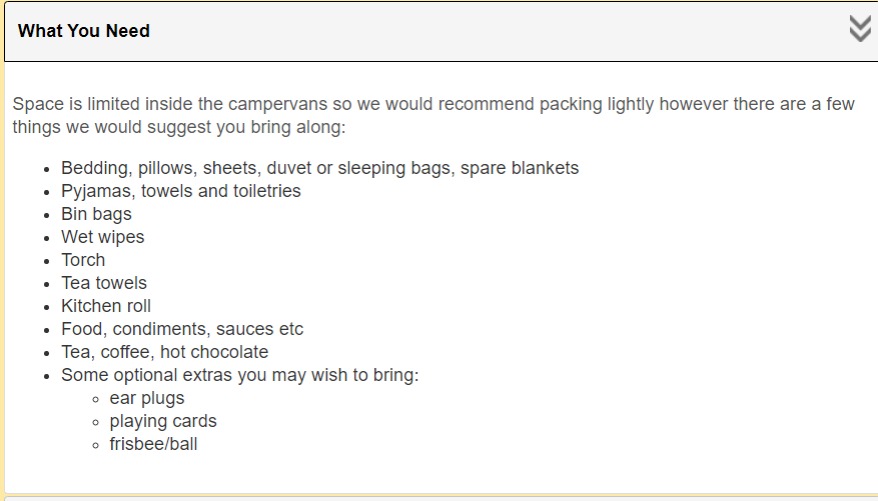This screenshot has width=878, height=501.
Task: Click "Food, condiments, sauces etc" item
Action: click(x=182, y=329)
